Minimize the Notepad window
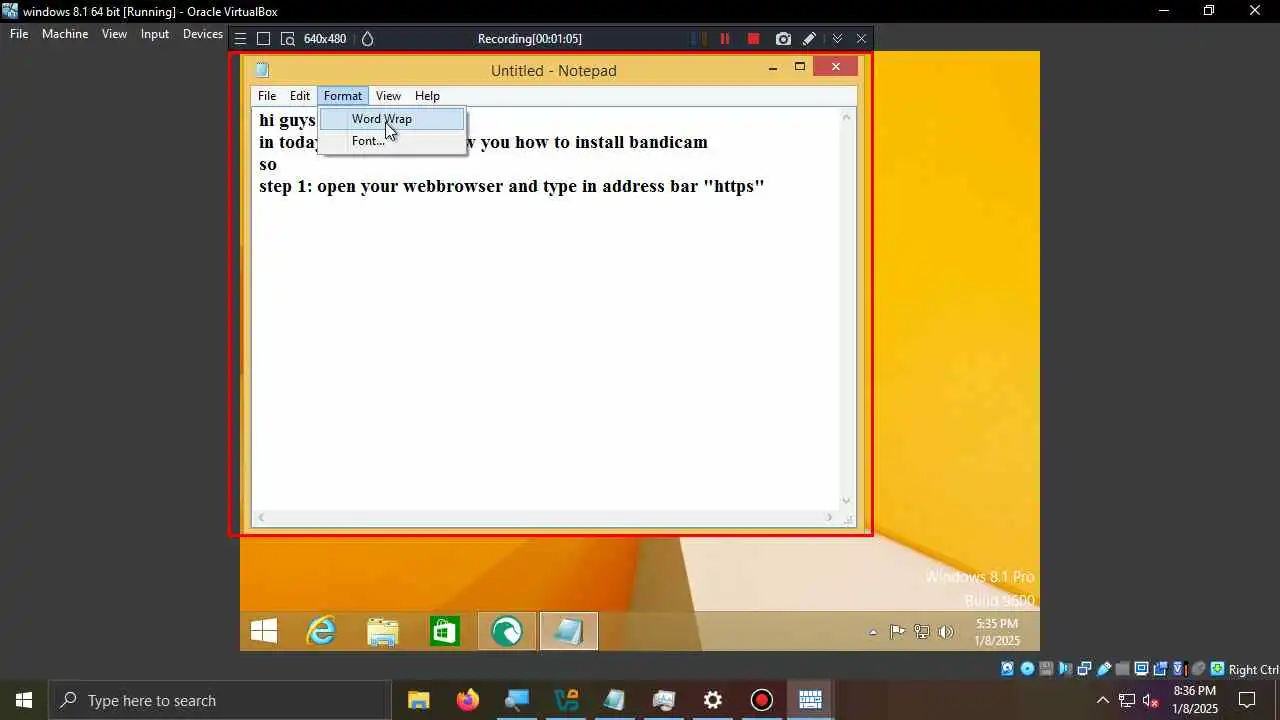Viewport: 1280px width, 720px height. click(772, 68)
